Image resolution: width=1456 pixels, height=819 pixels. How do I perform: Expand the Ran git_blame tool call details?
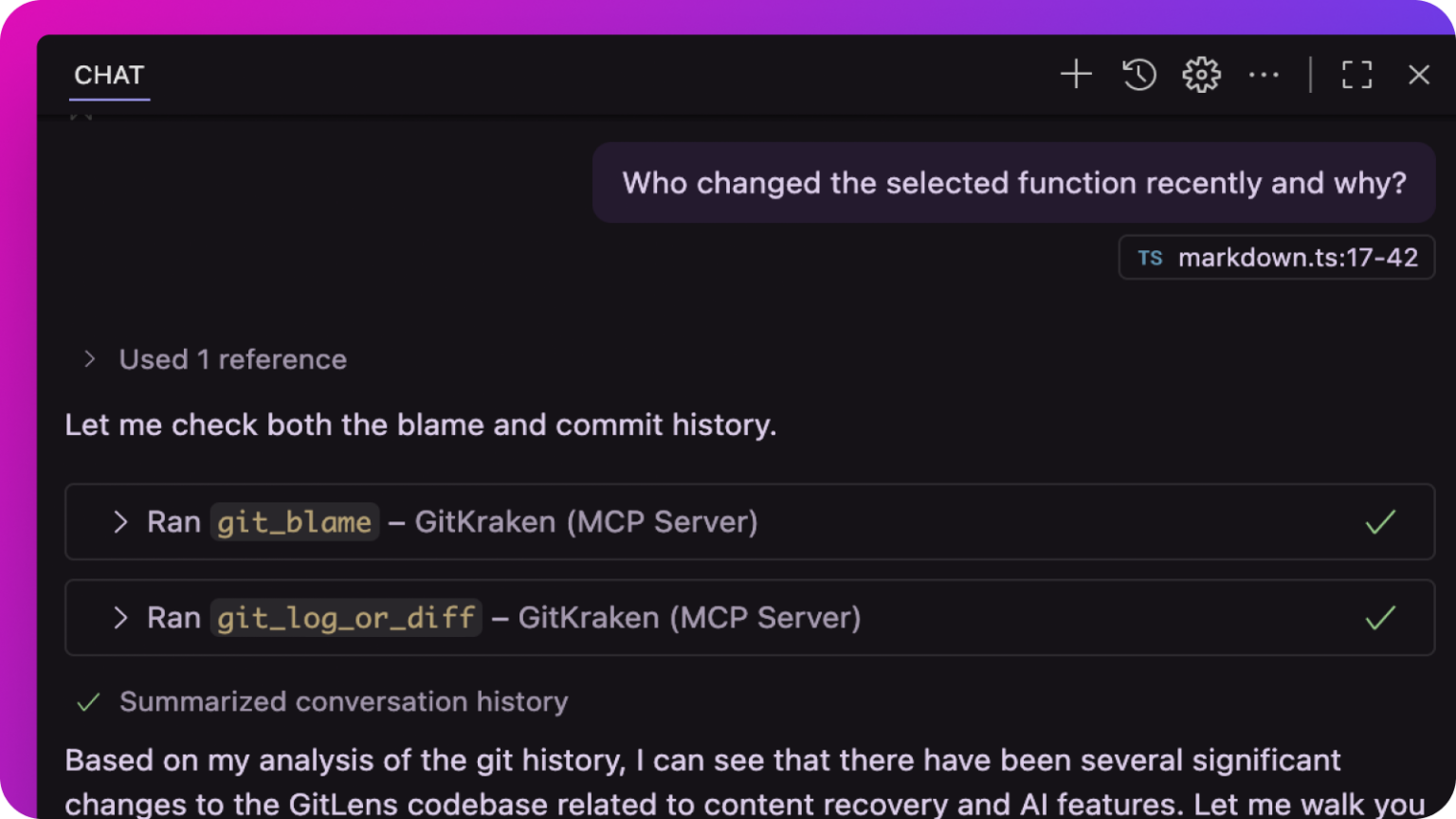point(120,521)
